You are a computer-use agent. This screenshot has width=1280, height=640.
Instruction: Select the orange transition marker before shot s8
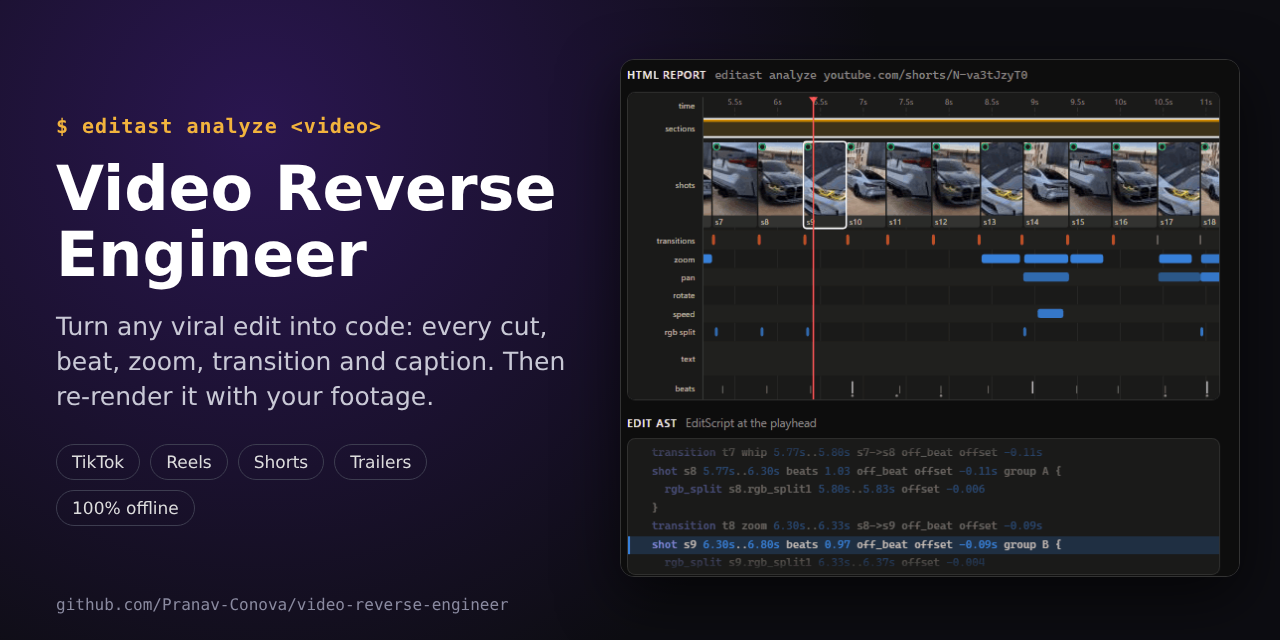(759, 240)
